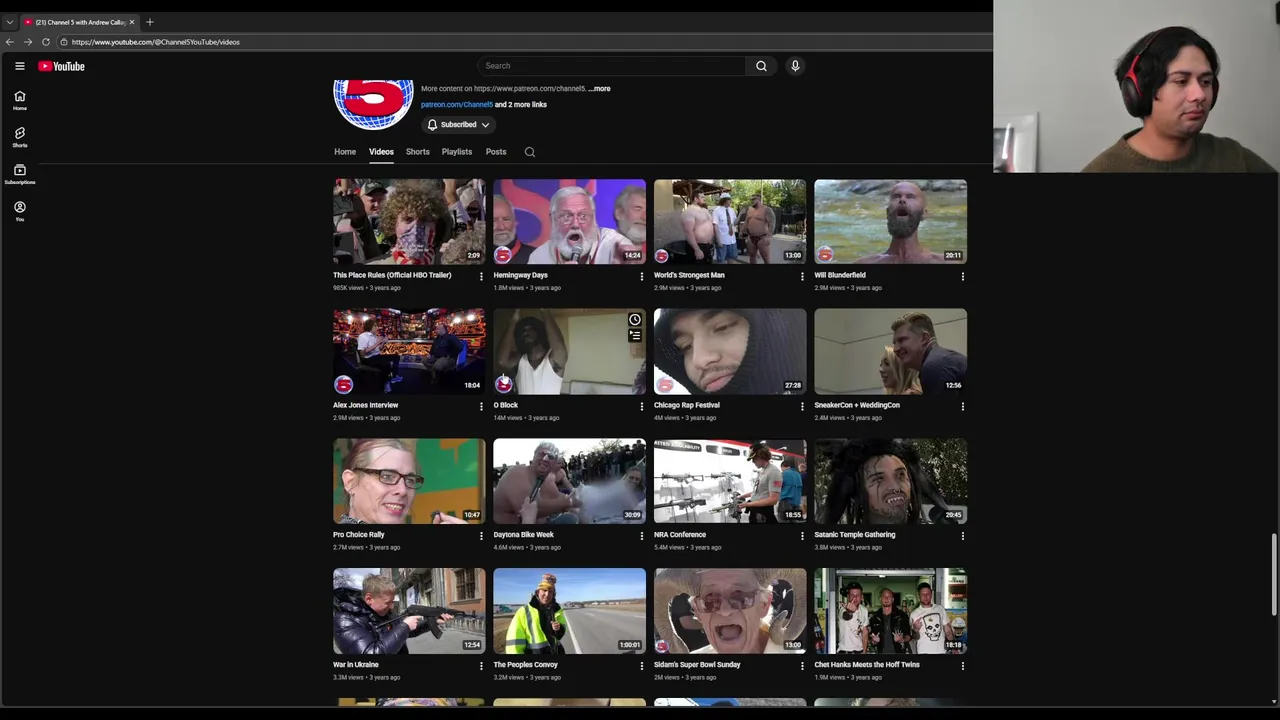
Task: Open a new browser tab
Action: point(150,22)
